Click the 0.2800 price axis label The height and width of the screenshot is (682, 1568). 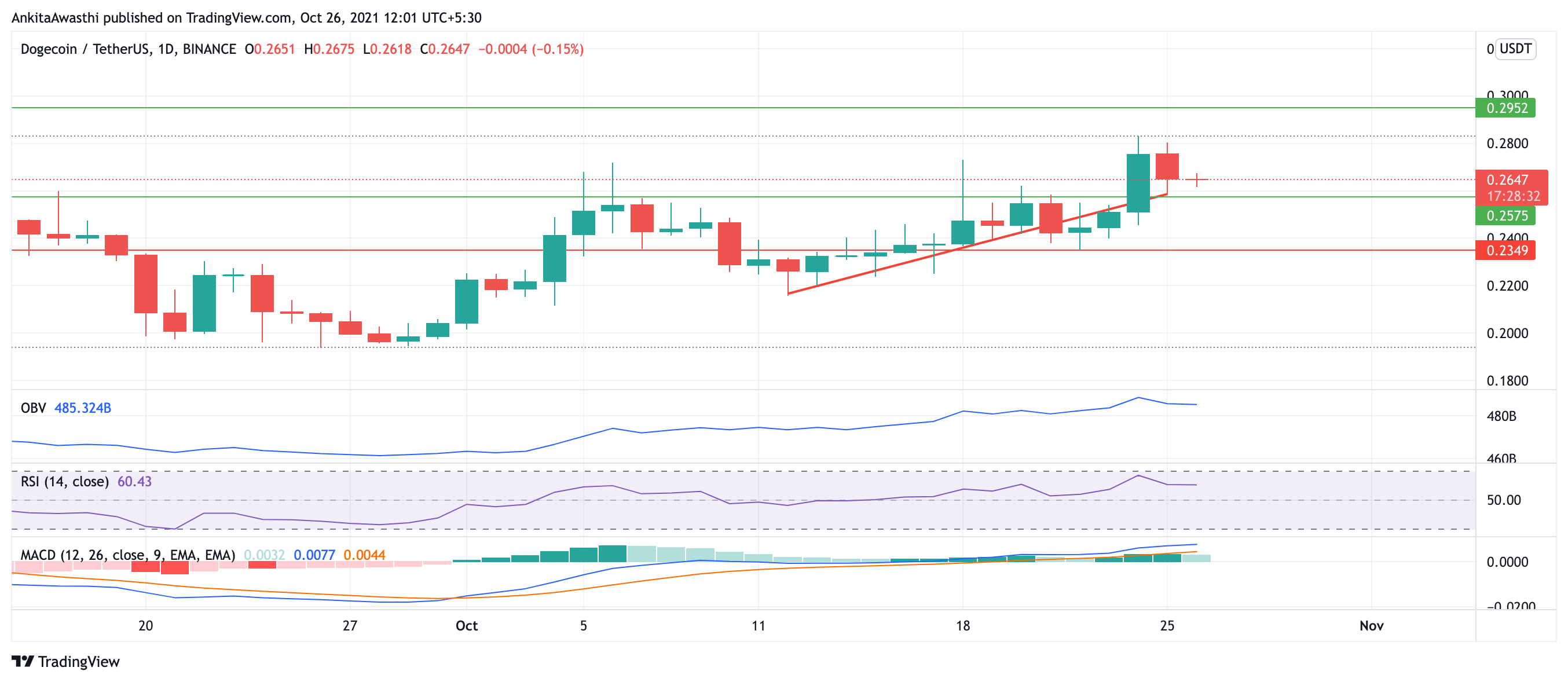coord(1507,144)
